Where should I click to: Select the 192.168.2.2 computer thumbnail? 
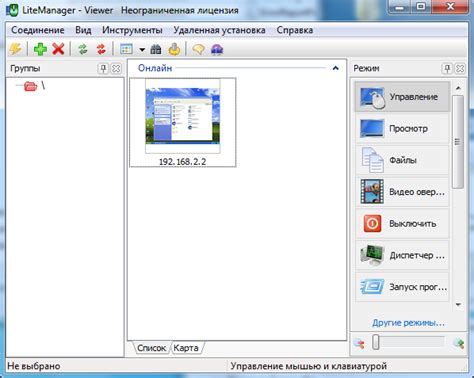coord(183,123)
